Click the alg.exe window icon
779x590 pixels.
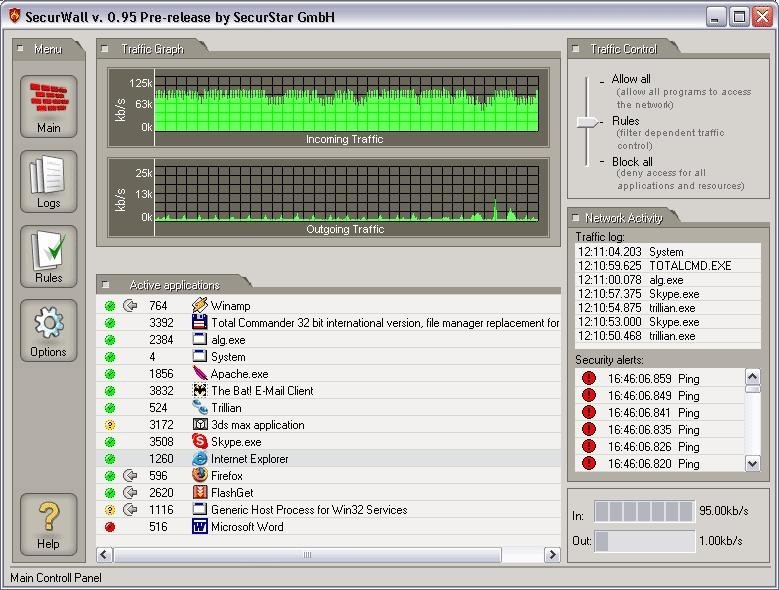(x=200, y=339)
